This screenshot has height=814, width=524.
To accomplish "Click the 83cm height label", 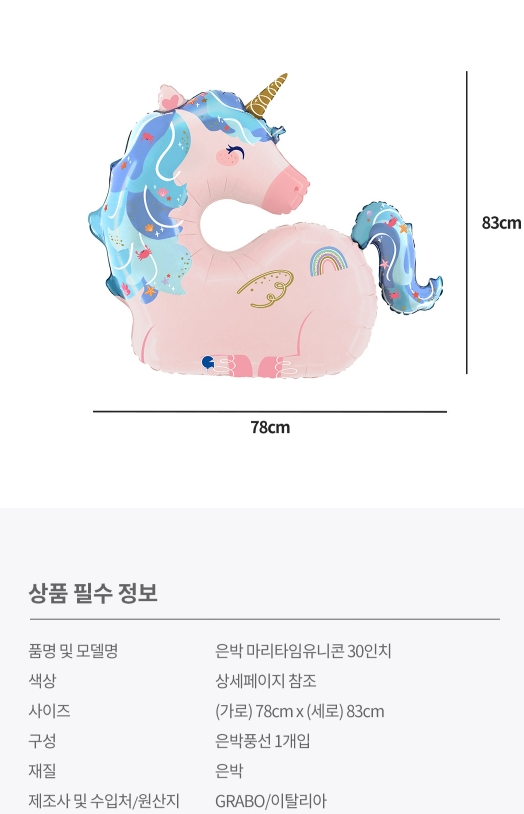I will (x=501, y=223).
